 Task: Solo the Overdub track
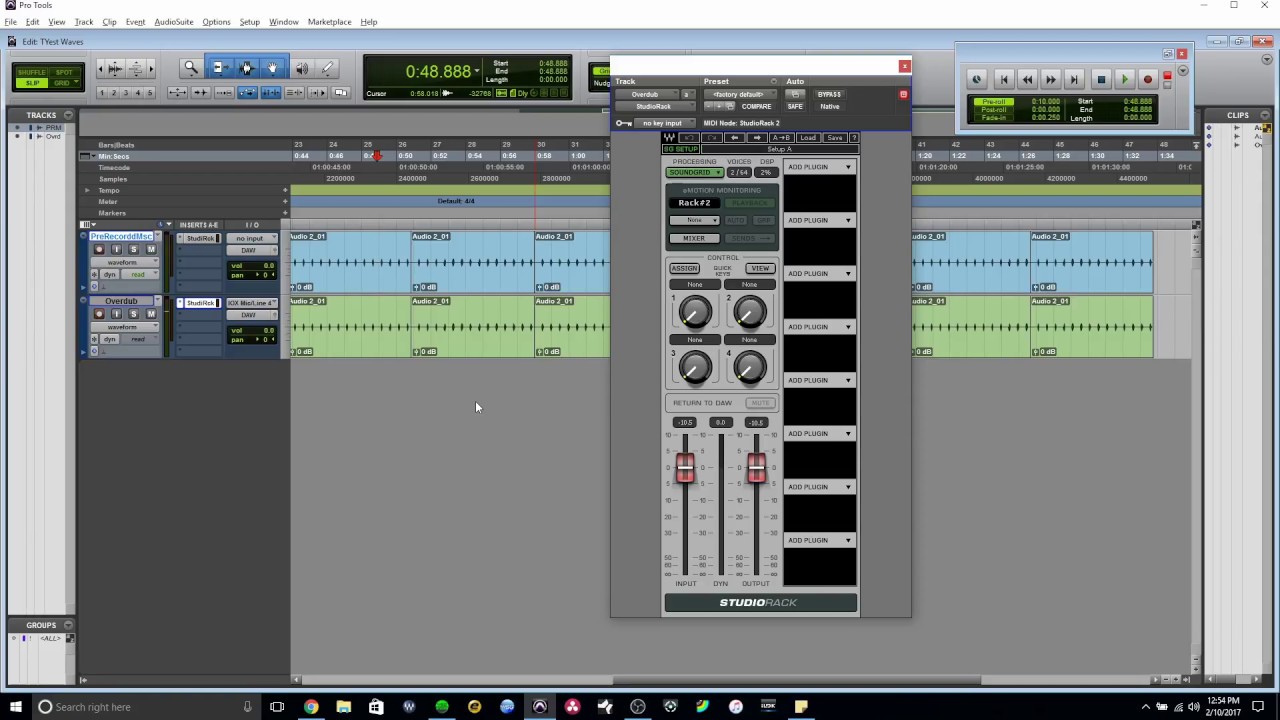click(133, 314)
